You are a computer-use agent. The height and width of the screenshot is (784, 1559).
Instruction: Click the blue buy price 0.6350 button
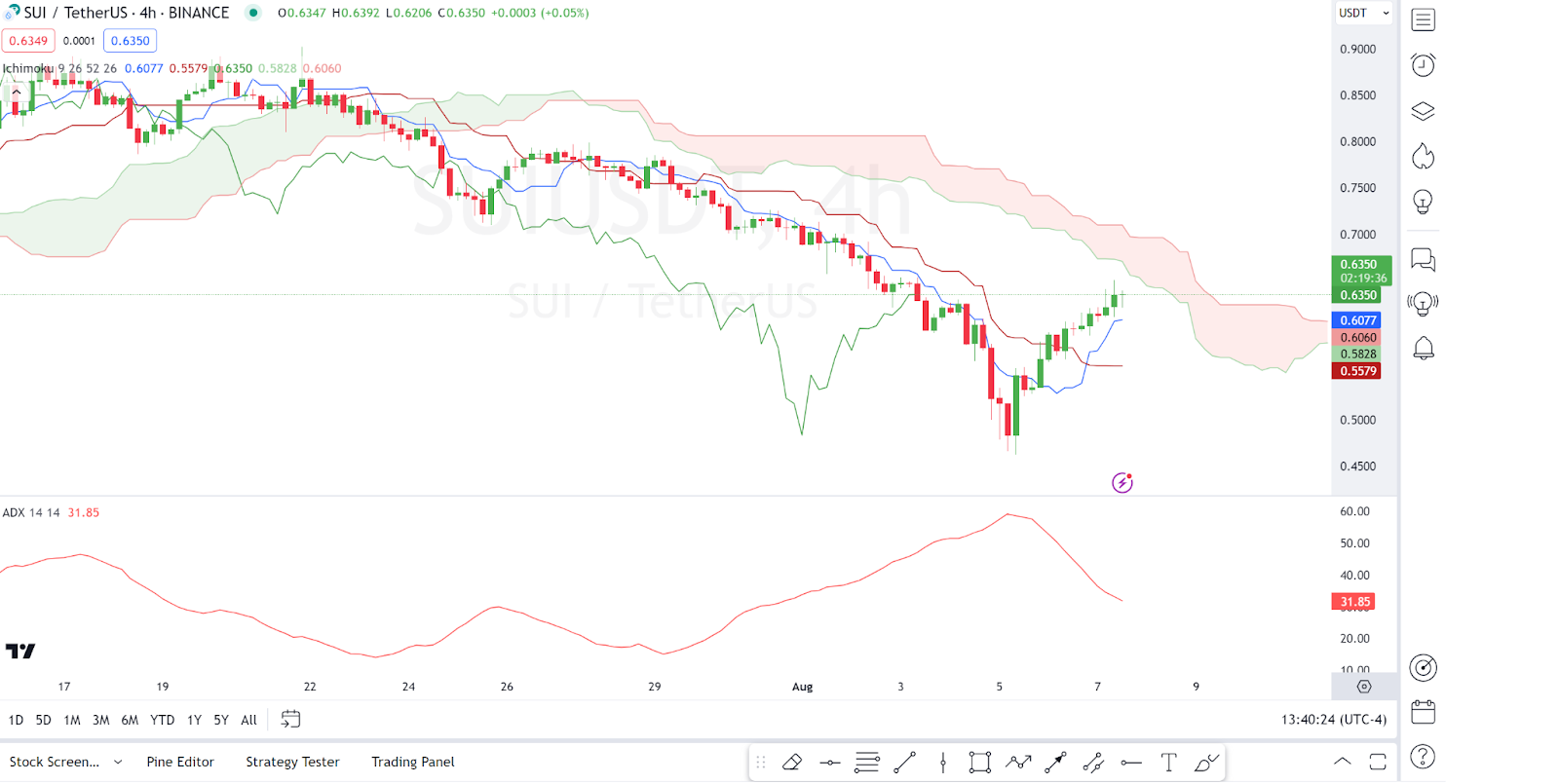[130, 41]
